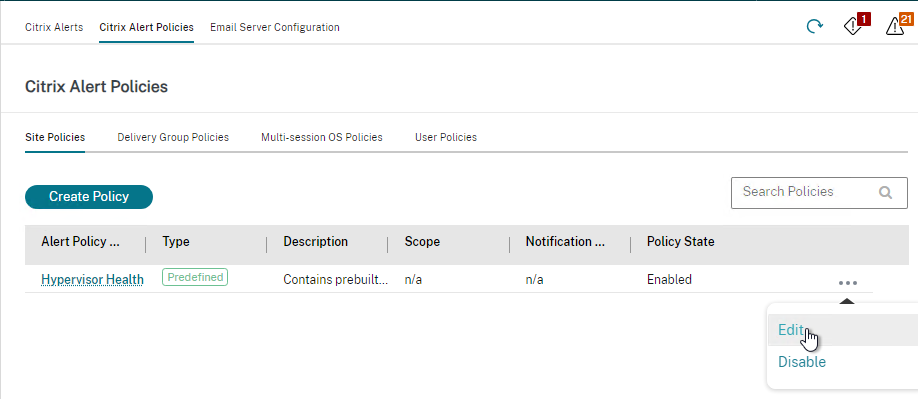
Task: Select the Citrix Alert Policies tab
Action: 146,27
